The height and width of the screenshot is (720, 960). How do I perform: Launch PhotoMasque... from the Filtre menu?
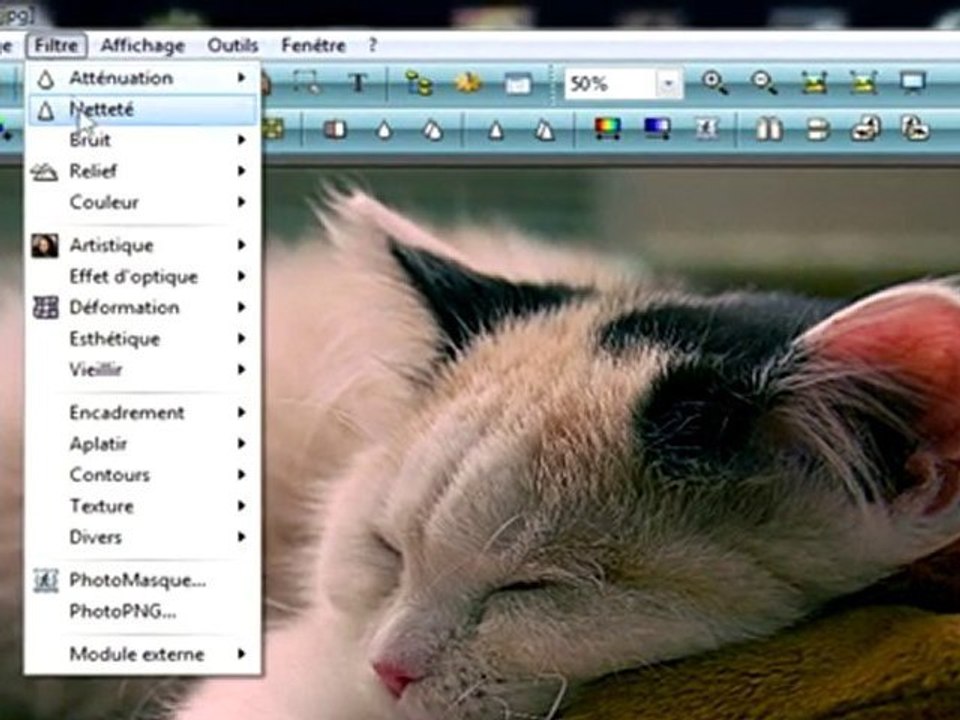tap(142, 580)
